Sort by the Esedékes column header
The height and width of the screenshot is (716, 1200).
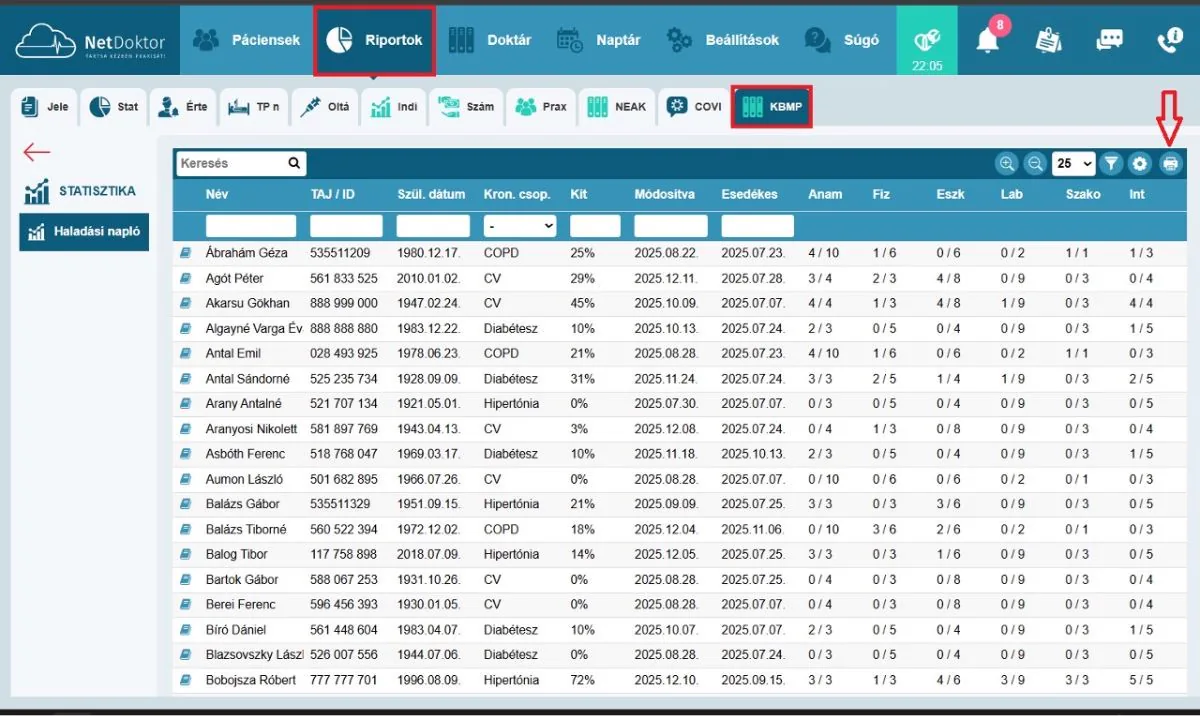pos(749,194)
